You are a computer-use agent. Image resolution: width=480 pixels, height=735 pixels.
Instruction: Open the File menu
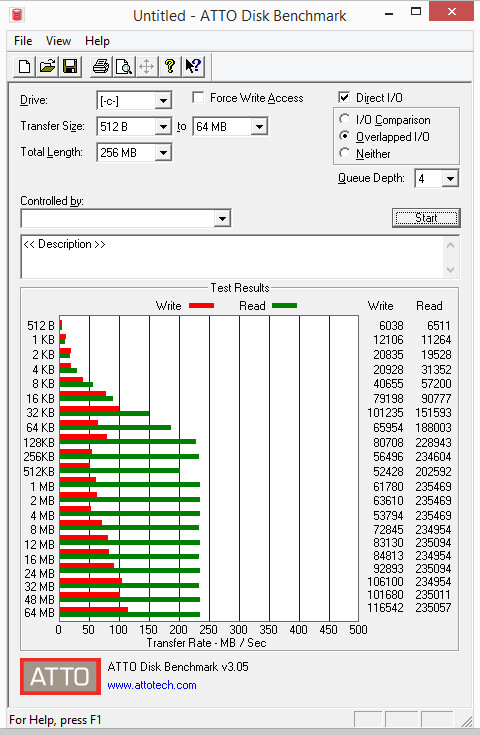(23, 41)
